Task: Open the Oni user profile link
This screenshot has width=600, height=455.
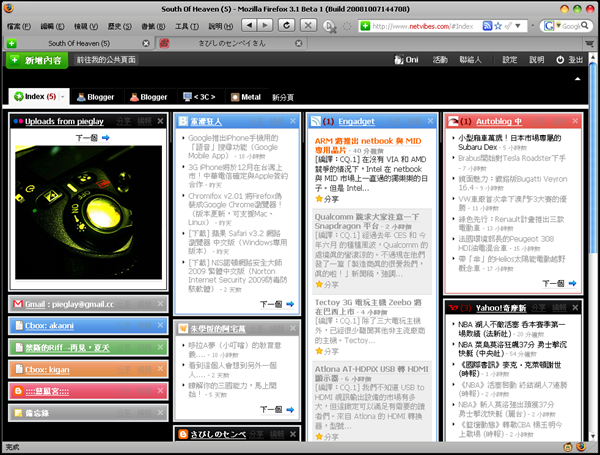Action: pyautogui.click(x=407, y=60)
